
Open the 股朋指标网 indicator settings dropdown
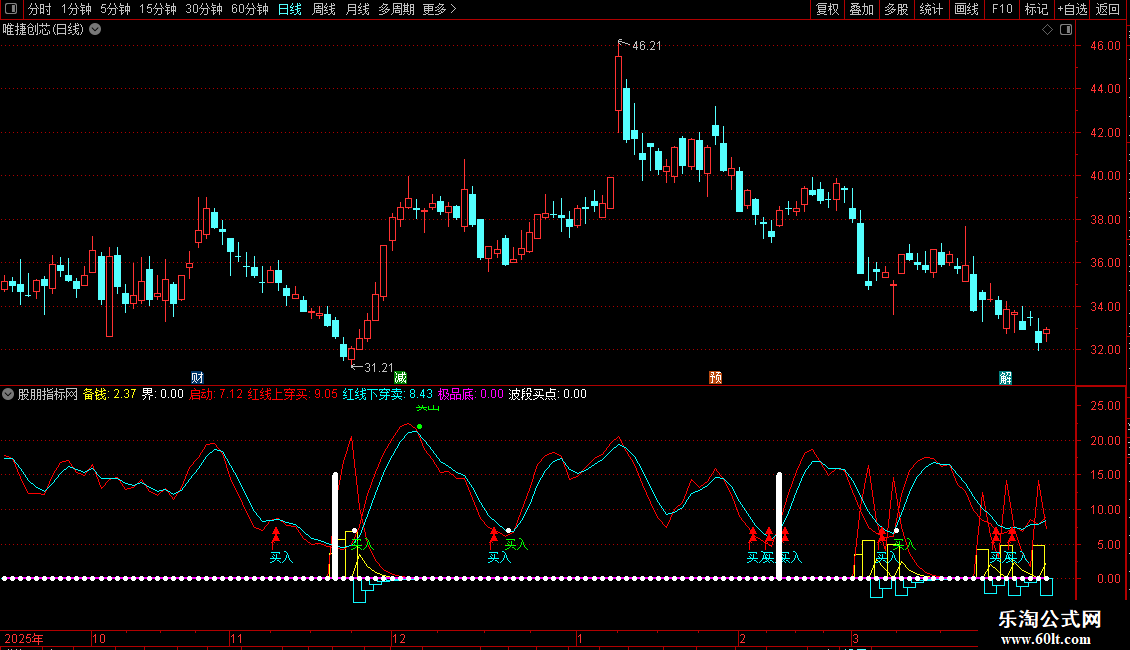(x=8, y=394)
